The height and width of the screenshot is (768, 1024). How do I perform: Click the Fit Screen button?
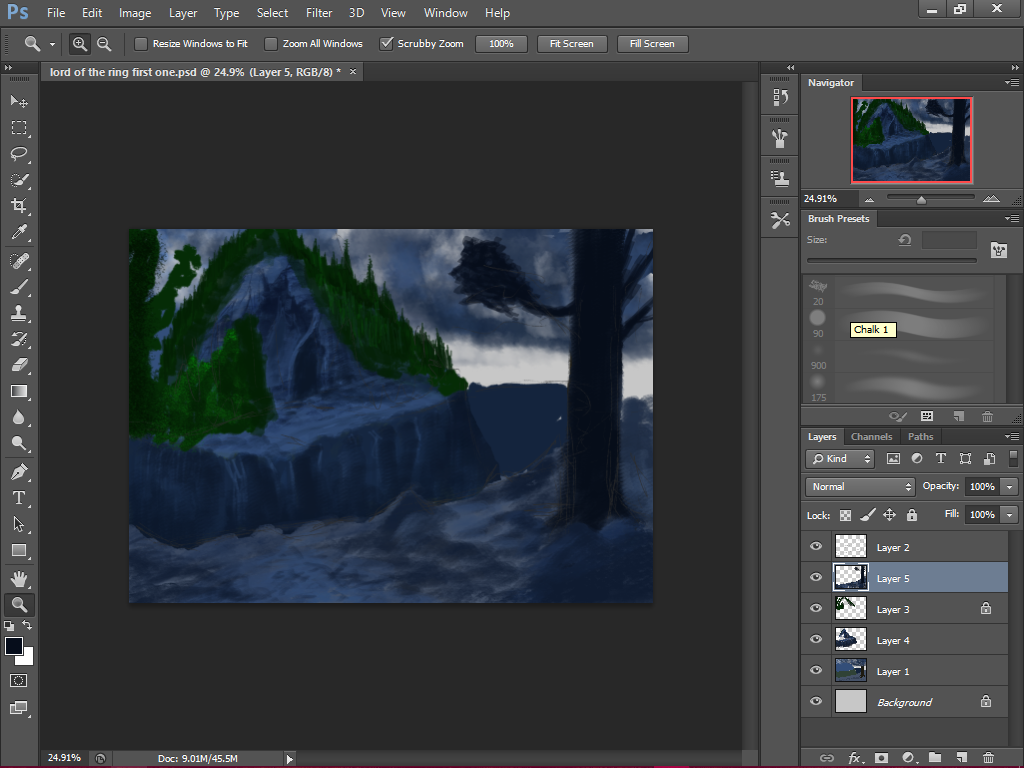(x=572, y=44)
